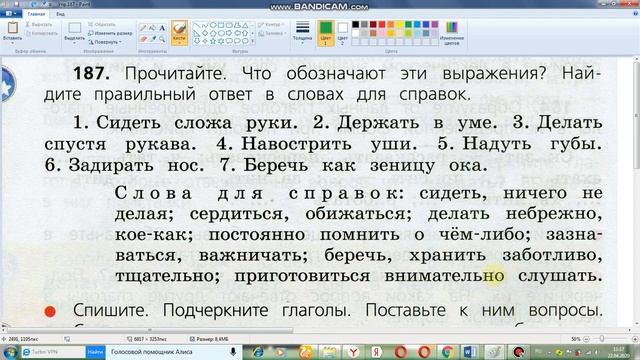Choose the oval shape
The image size is (640, 360).
pyautogui.click(x=213, y=25)
